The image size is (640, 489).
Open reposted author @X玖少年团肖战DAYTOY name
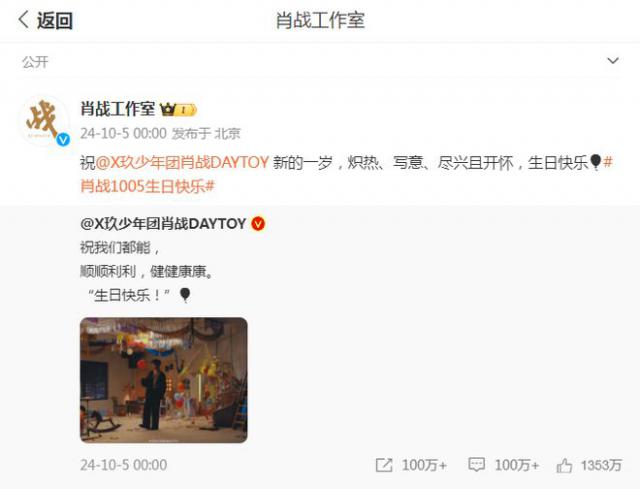(163, 224)
